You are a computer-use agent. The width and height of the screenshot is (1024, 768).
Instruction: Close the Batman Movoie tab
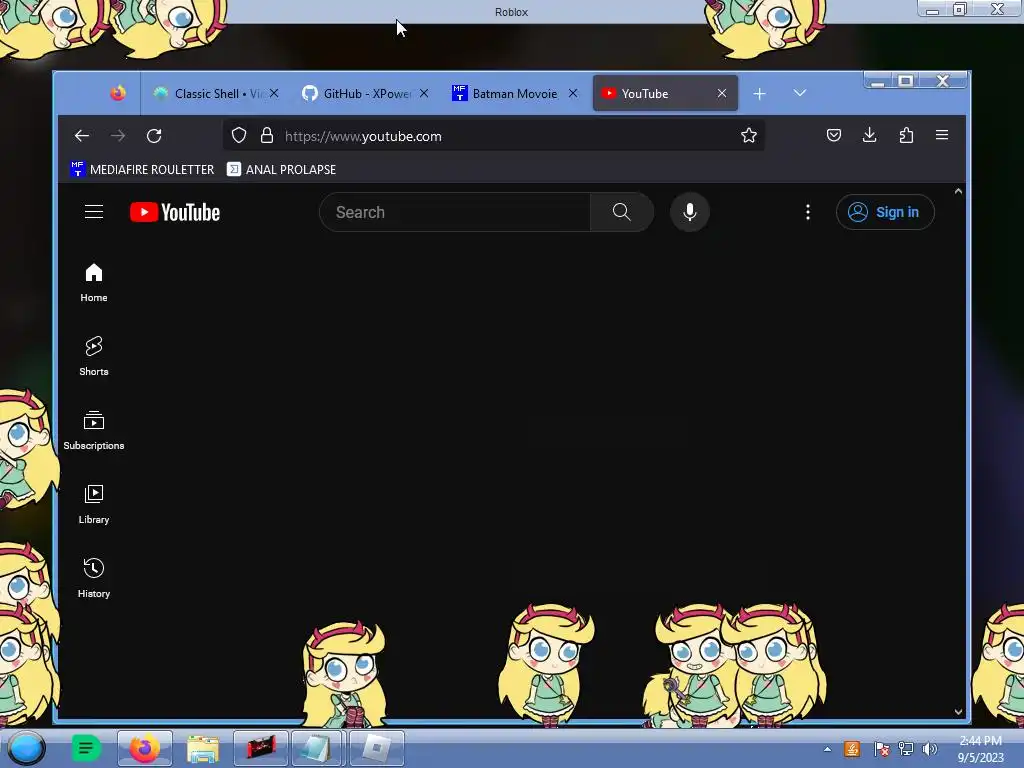point(573,93)
